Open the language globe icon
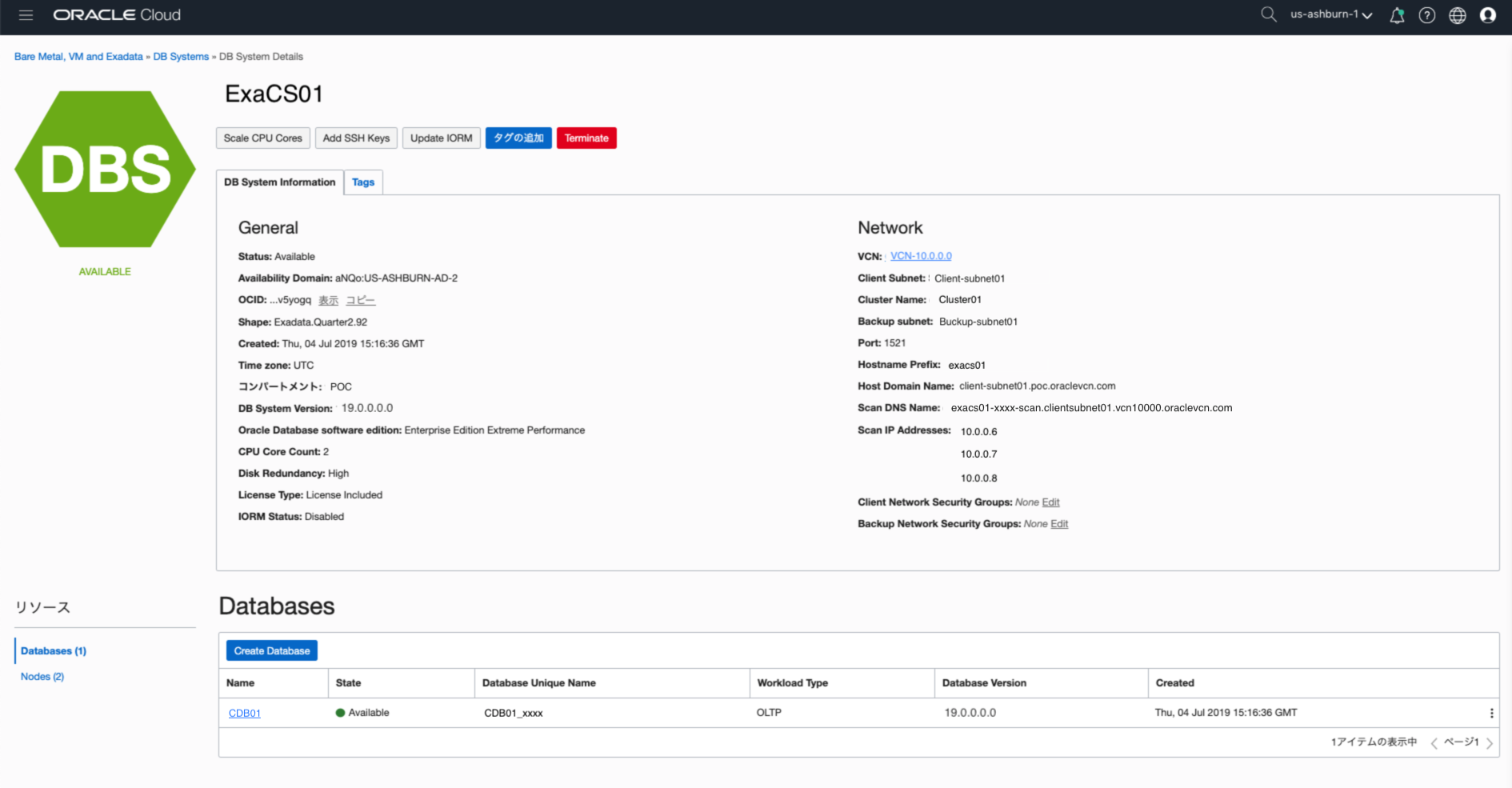 coord(1458,15)
